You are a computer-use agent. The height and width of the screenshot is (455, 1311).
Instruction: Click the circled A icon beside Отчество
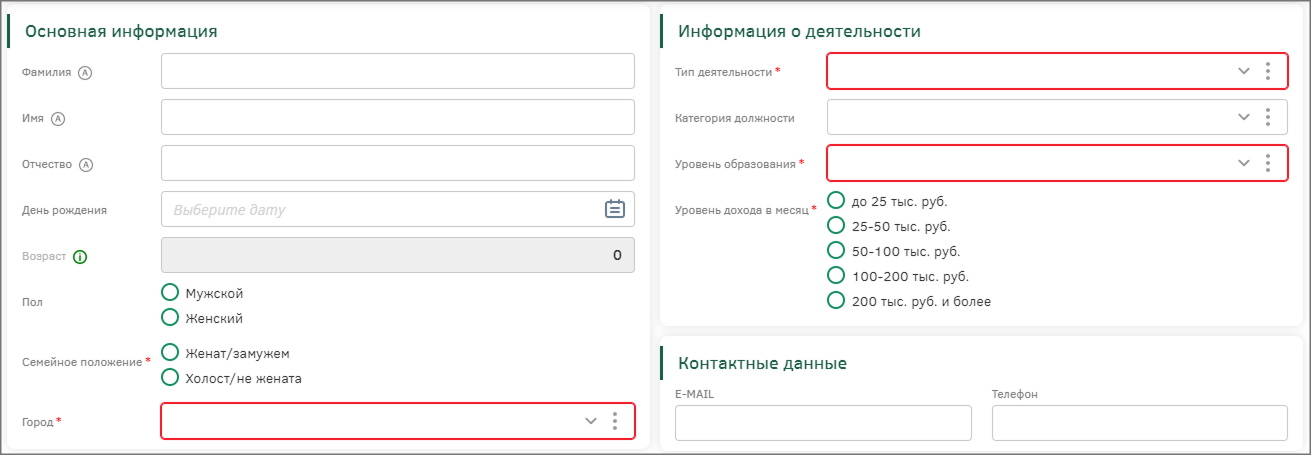pyautogui.click(x=86, y=164)
